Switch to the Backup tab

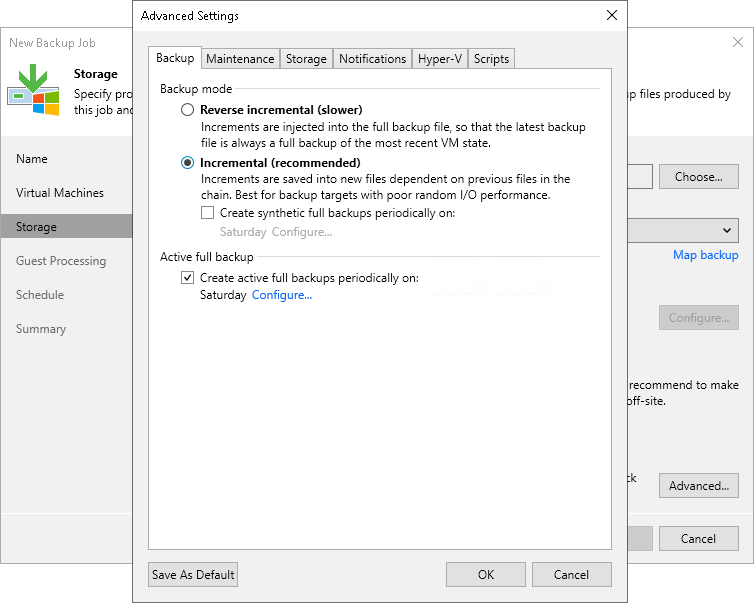[175, 58]
